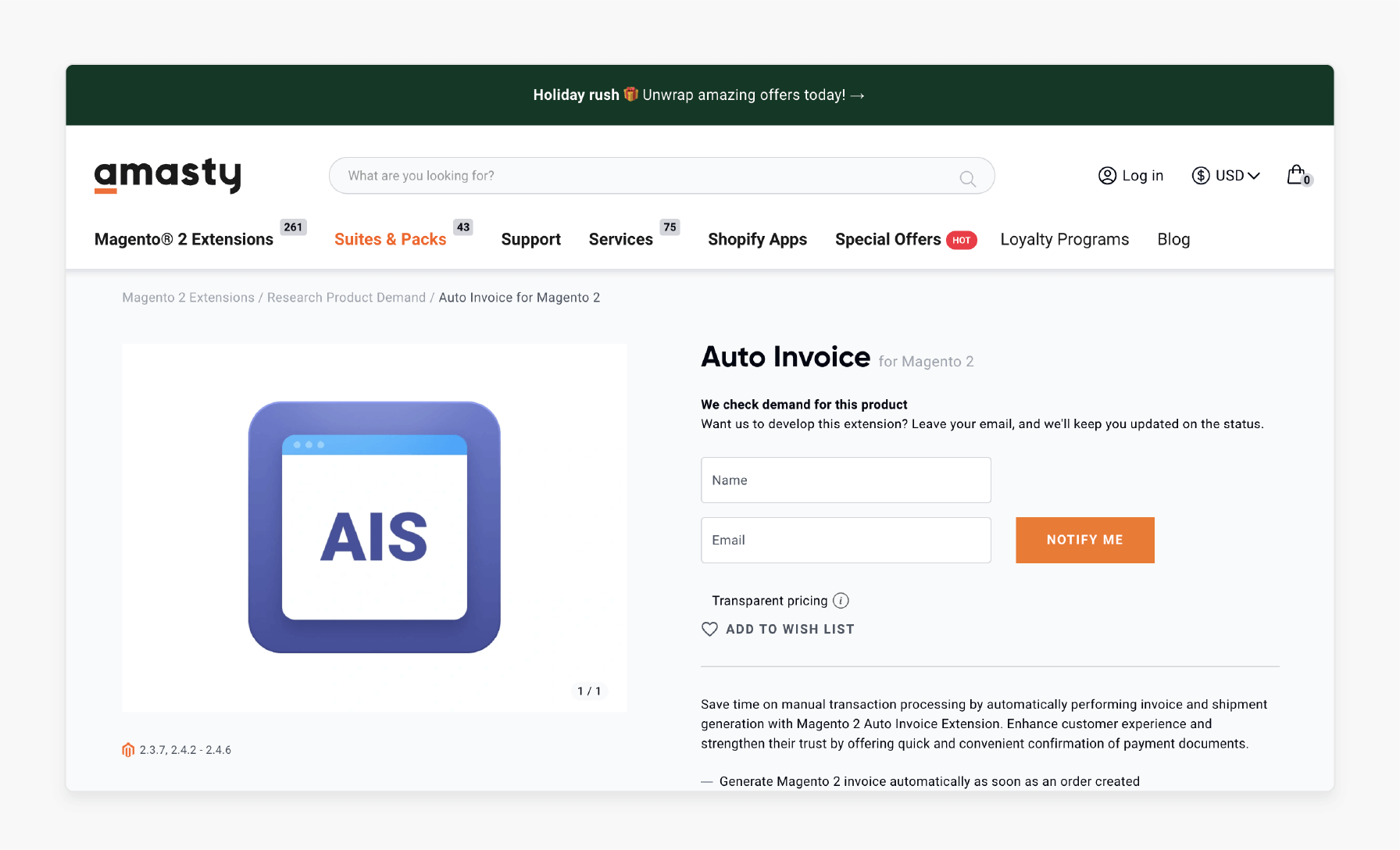This screenshot has width=1400, height=850.
Task: Open Loyalty Programs page
Action: pyautogui.click(x=1065, y=240)
